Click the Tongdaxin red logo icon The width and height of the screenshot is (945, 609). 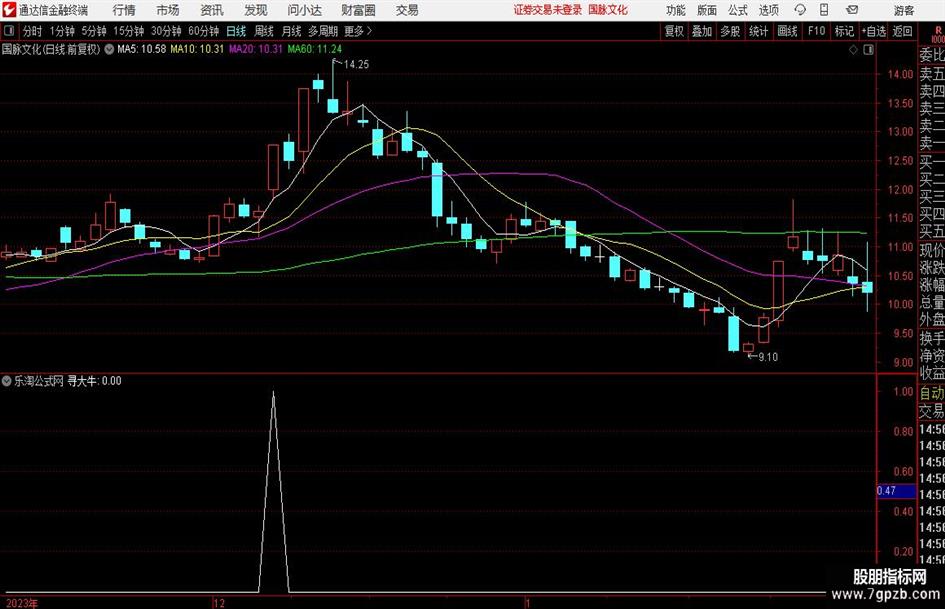pos(9,10)
